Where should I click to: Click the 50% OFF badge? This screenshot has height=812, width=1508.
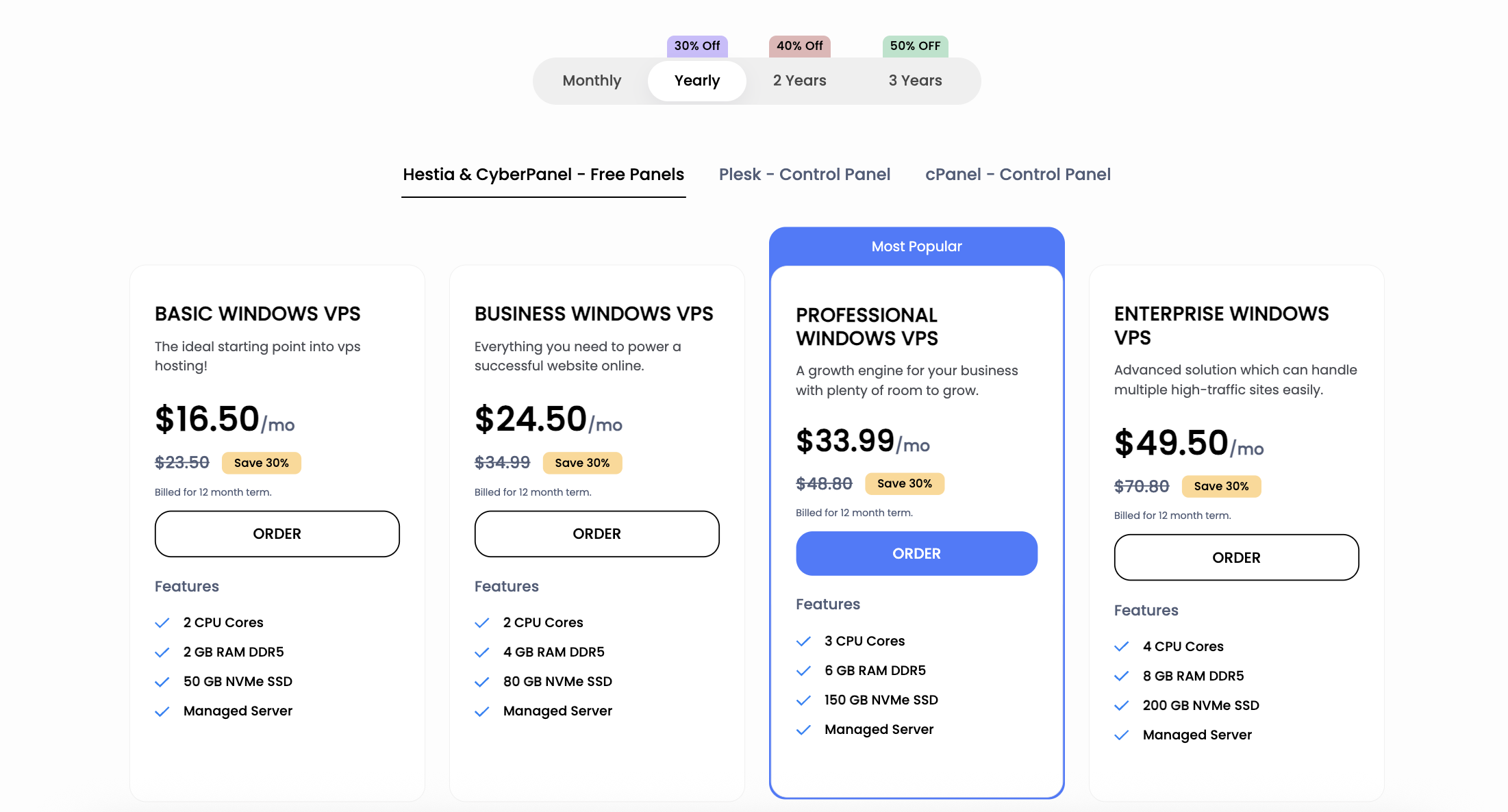point(915,46)
